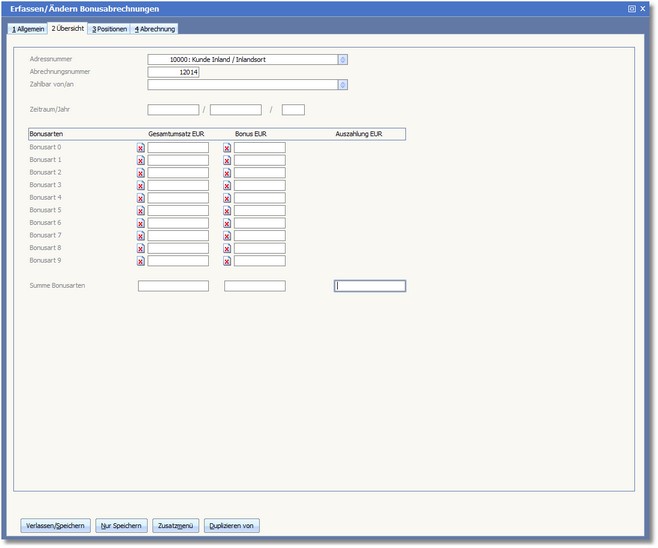Click red X icon beside Bonusart 1 Bonus field
This screenshot has height=548, width=658.
tap(227, 161)
